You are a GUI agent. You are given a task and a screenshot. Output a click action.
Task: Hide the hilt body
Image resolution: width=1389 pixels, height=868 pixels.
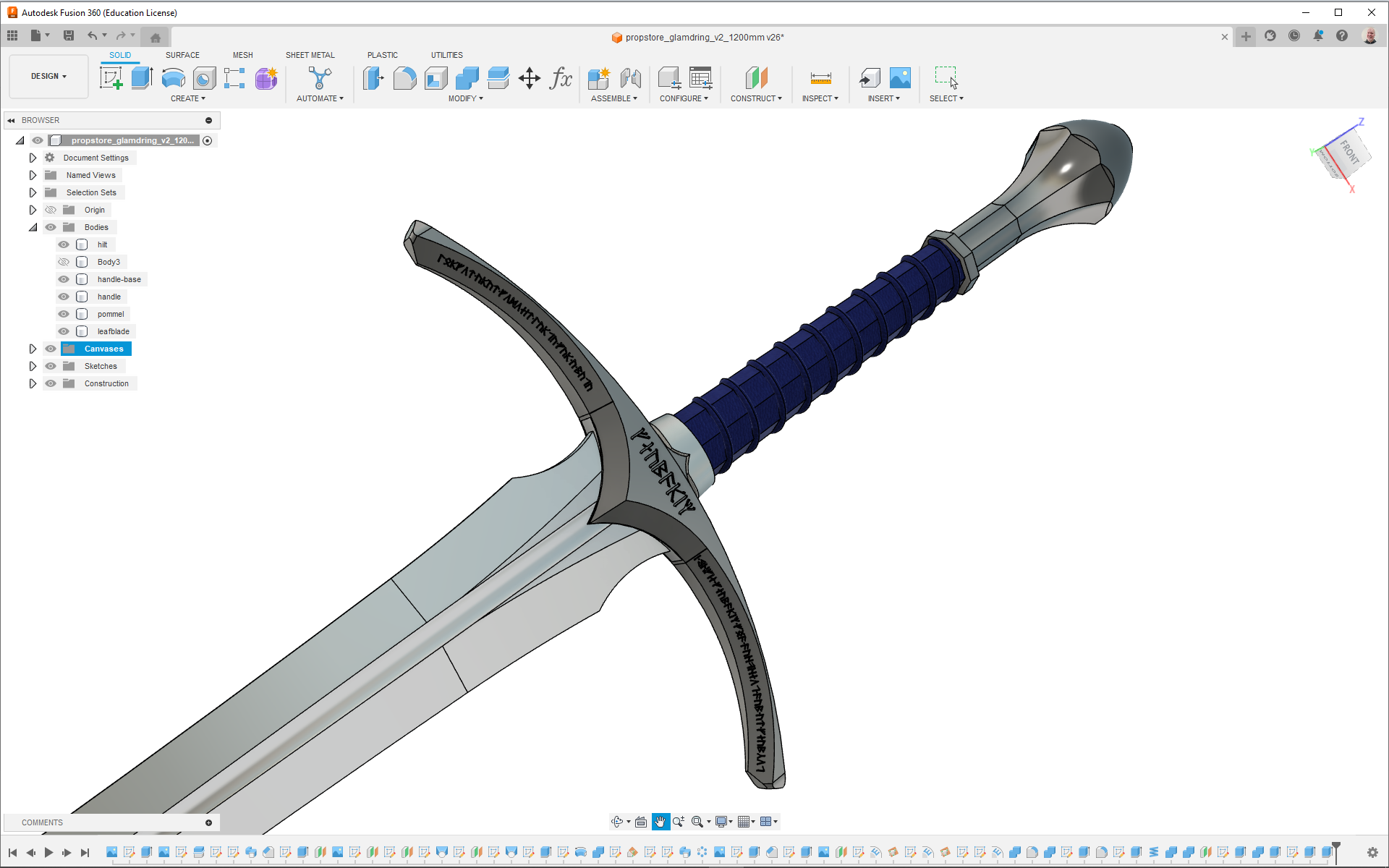pos(64,244)
